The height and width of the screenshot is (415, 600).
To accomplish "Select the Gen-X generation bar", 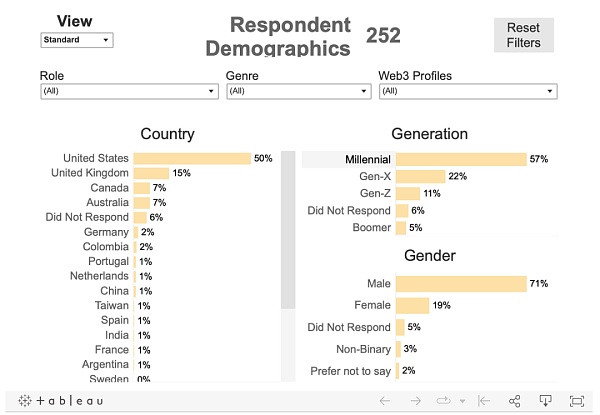I will point(420,176).
